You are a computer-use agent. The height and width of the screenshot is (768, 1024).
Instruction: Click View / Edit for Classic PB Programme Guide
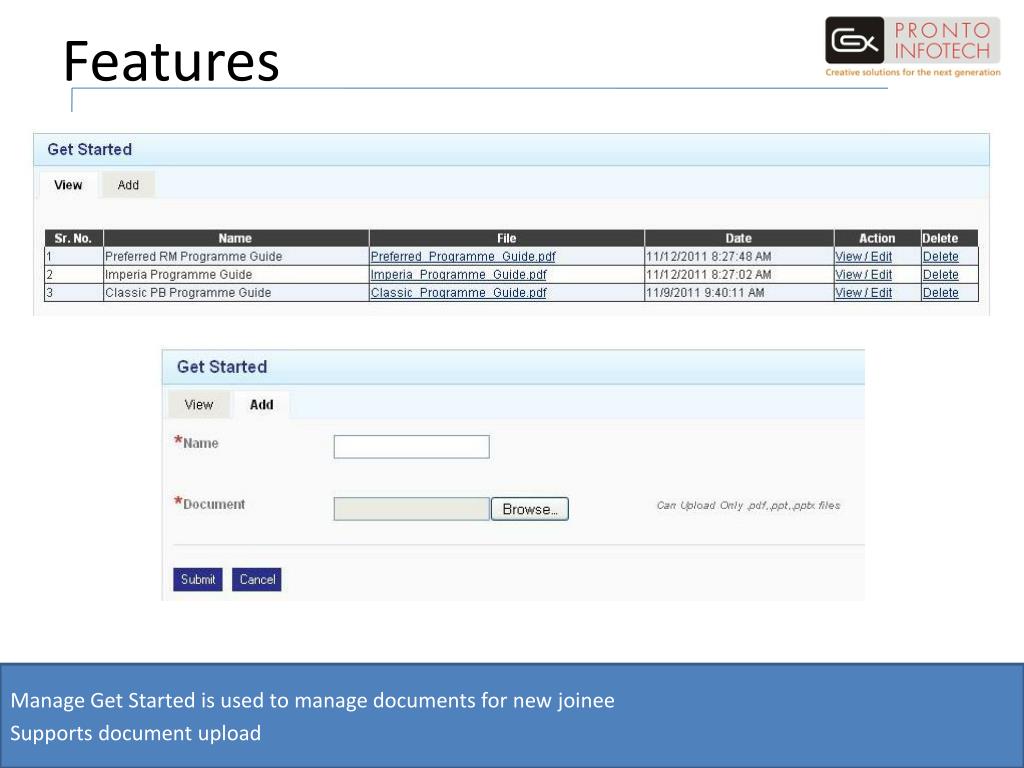coord(863,293)
